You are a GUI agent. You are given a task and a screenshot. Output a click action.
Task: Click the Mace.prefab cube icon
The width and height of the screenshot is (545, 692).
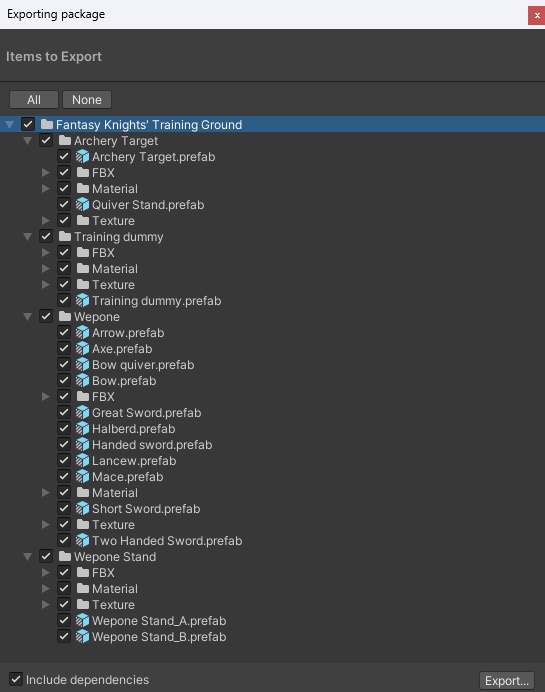click(82, 477)
